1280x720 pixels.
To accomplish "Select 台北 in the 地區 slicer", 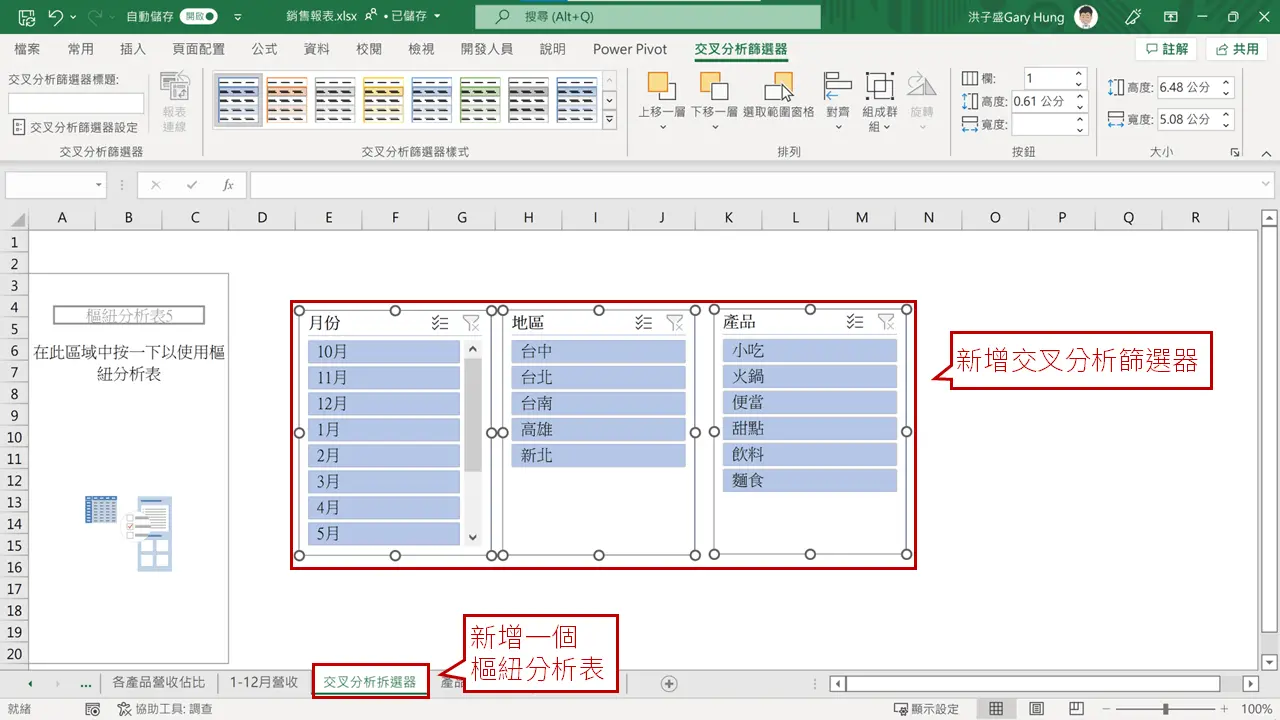I will click(598, 377).
